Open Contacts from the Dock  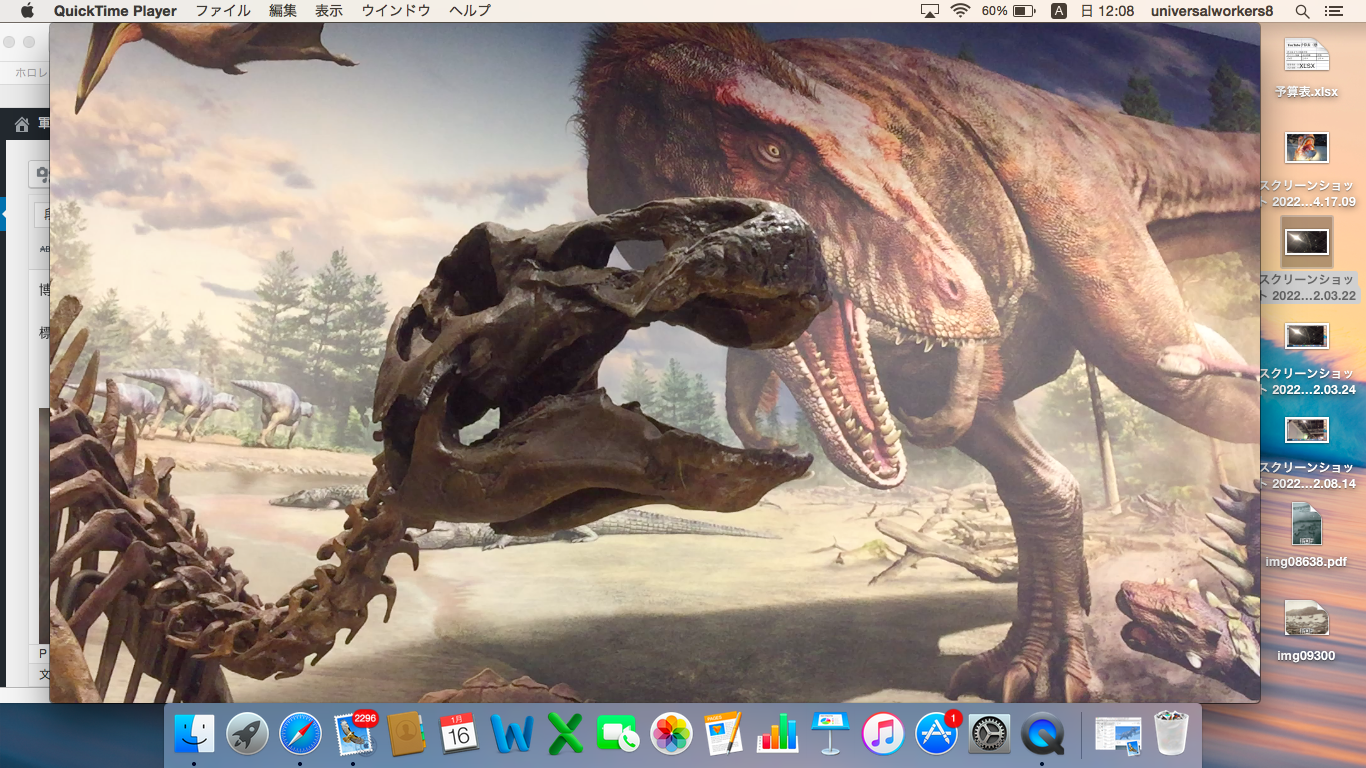coord(406,735)
